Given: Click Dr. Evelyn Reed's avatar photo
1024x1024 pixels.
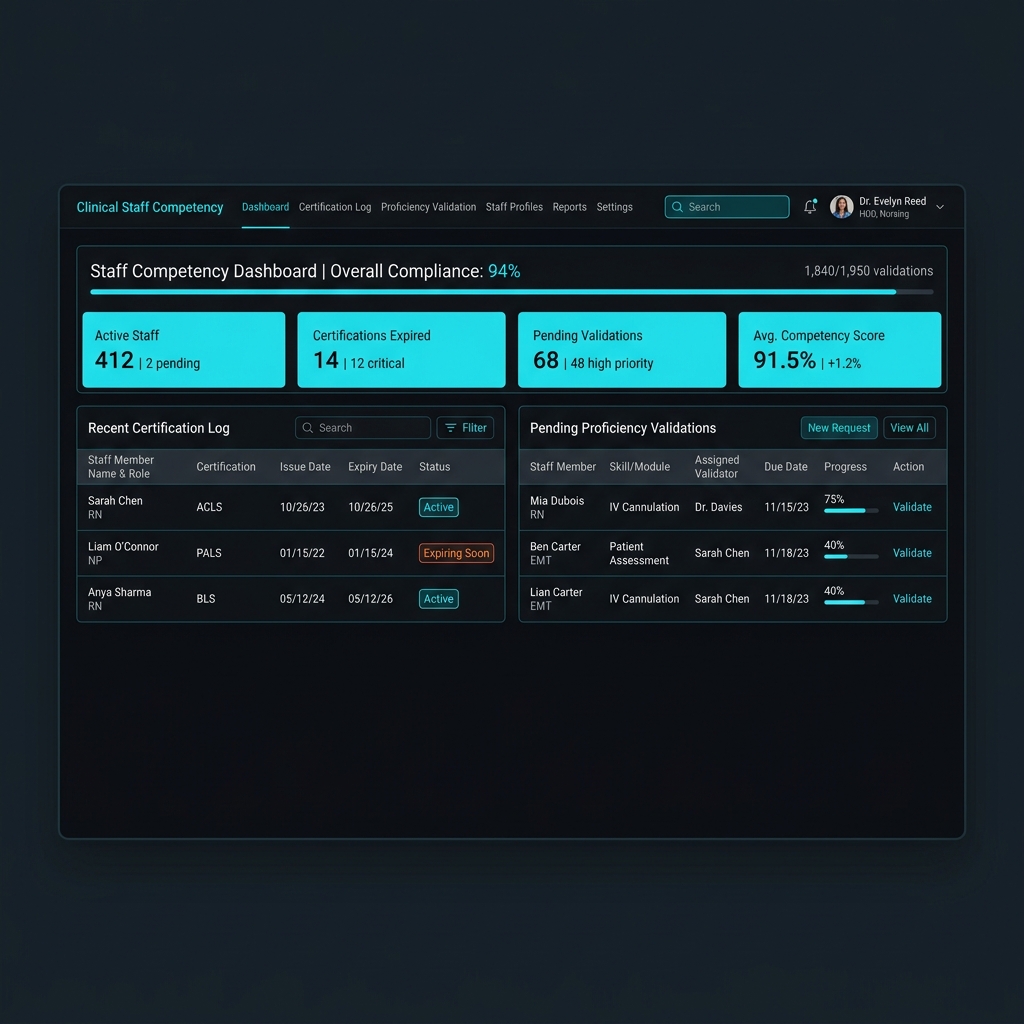Looking at the screenshot, I should (841, 206).
